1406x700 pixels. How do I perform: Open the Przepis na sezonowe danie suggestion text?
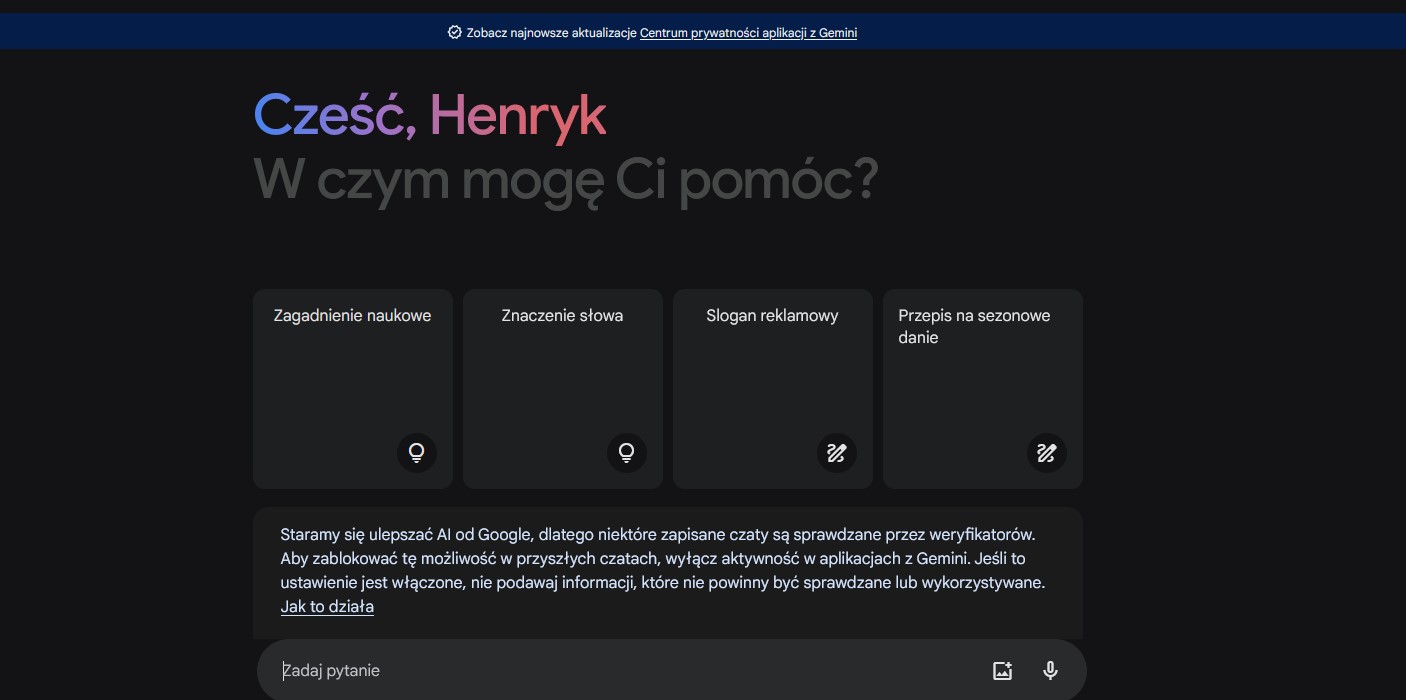tap(973, 327)
